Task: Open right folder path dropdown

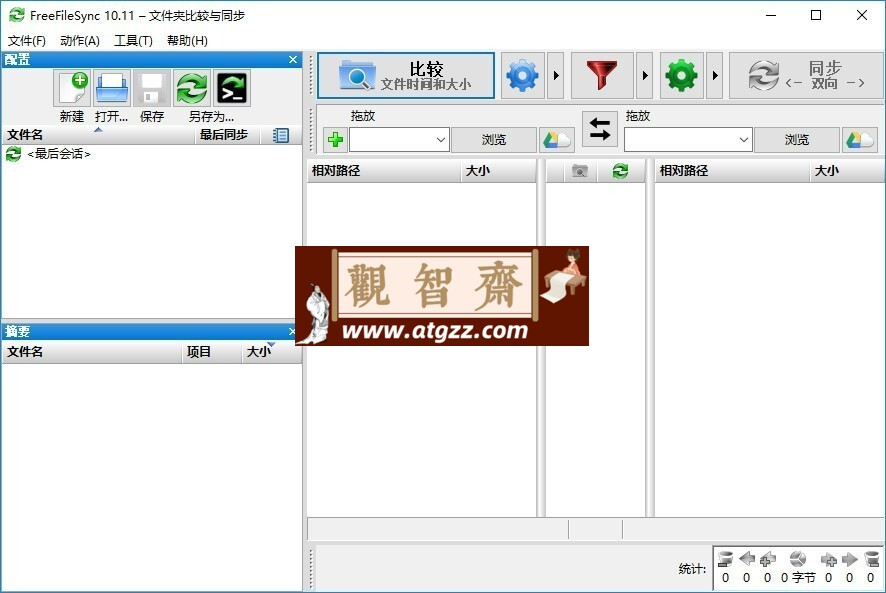Action: pyautogui.click(x=744, y=140)
